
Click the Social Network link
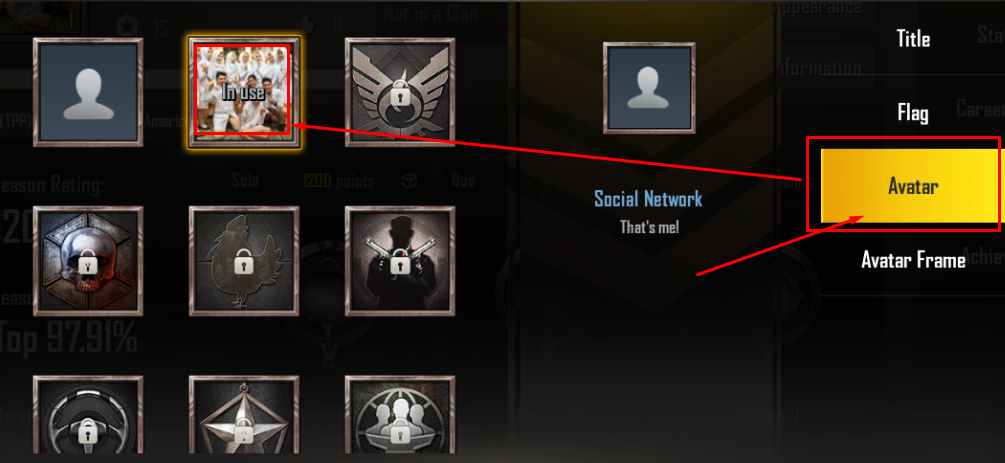tap(648, 199)
